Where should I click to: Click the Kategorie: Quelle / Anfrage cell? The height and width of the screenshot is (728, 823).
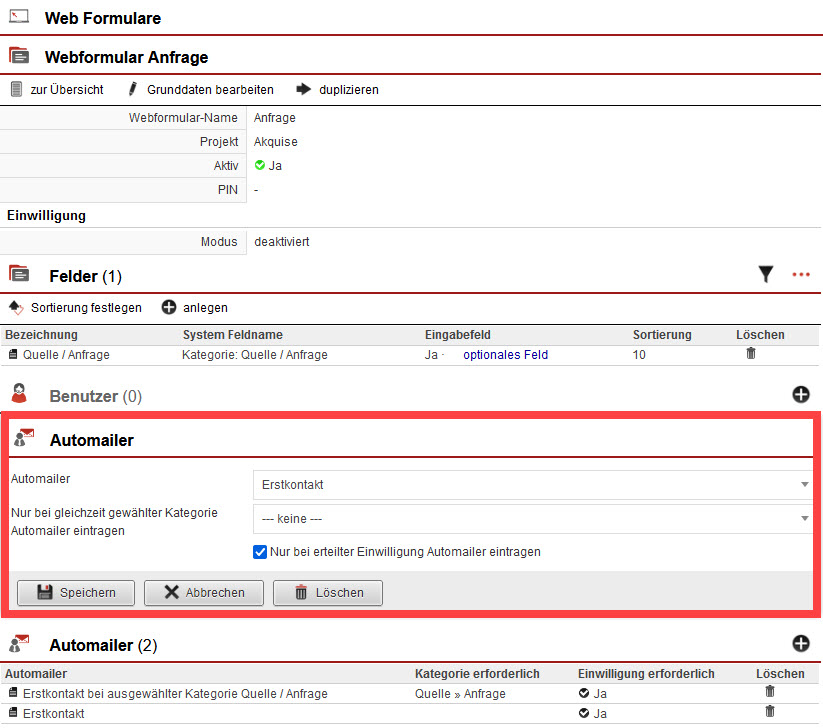coord(255,355)
